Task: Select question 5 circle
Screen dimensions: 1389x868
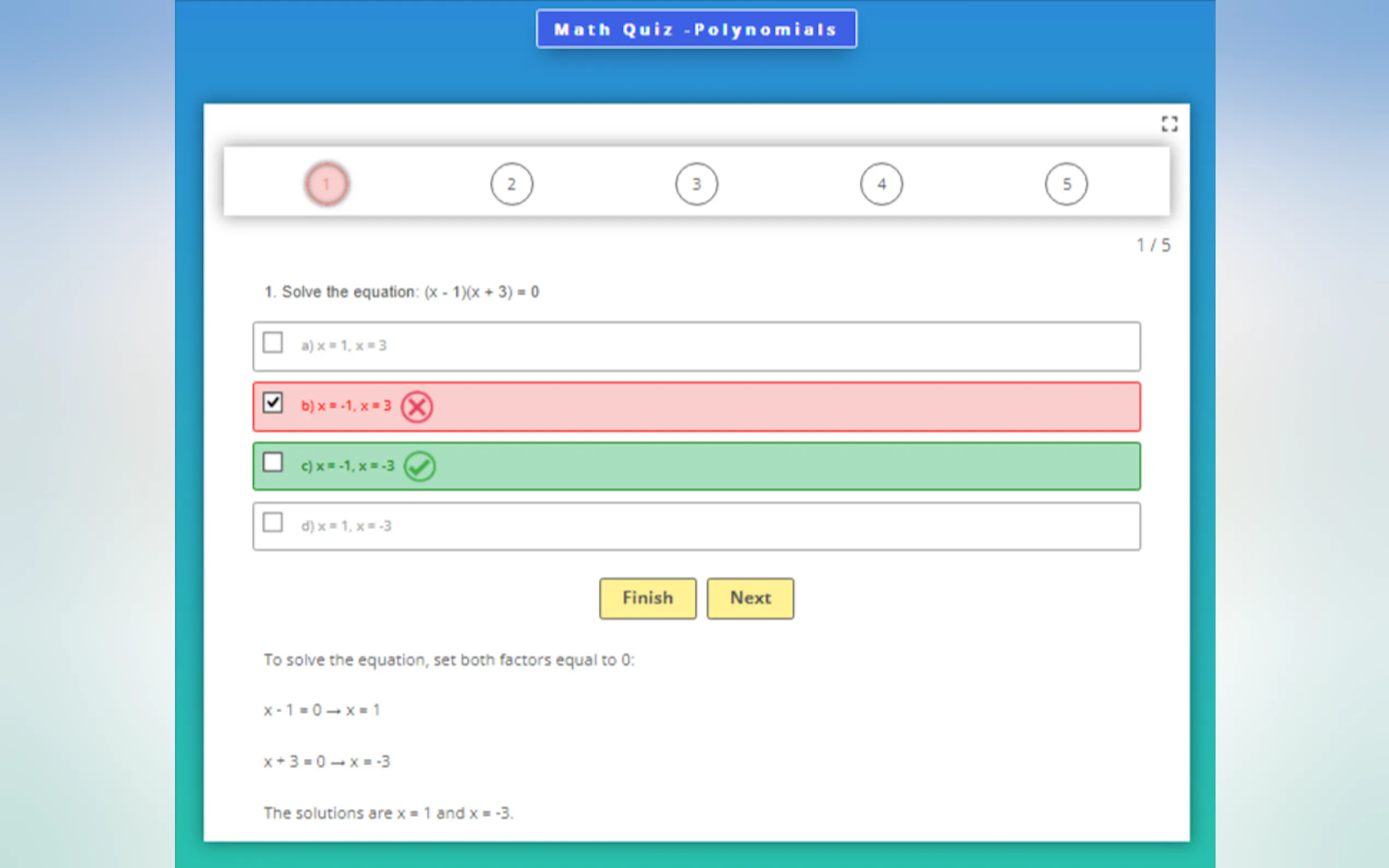Action: [x=1066, y=184]
